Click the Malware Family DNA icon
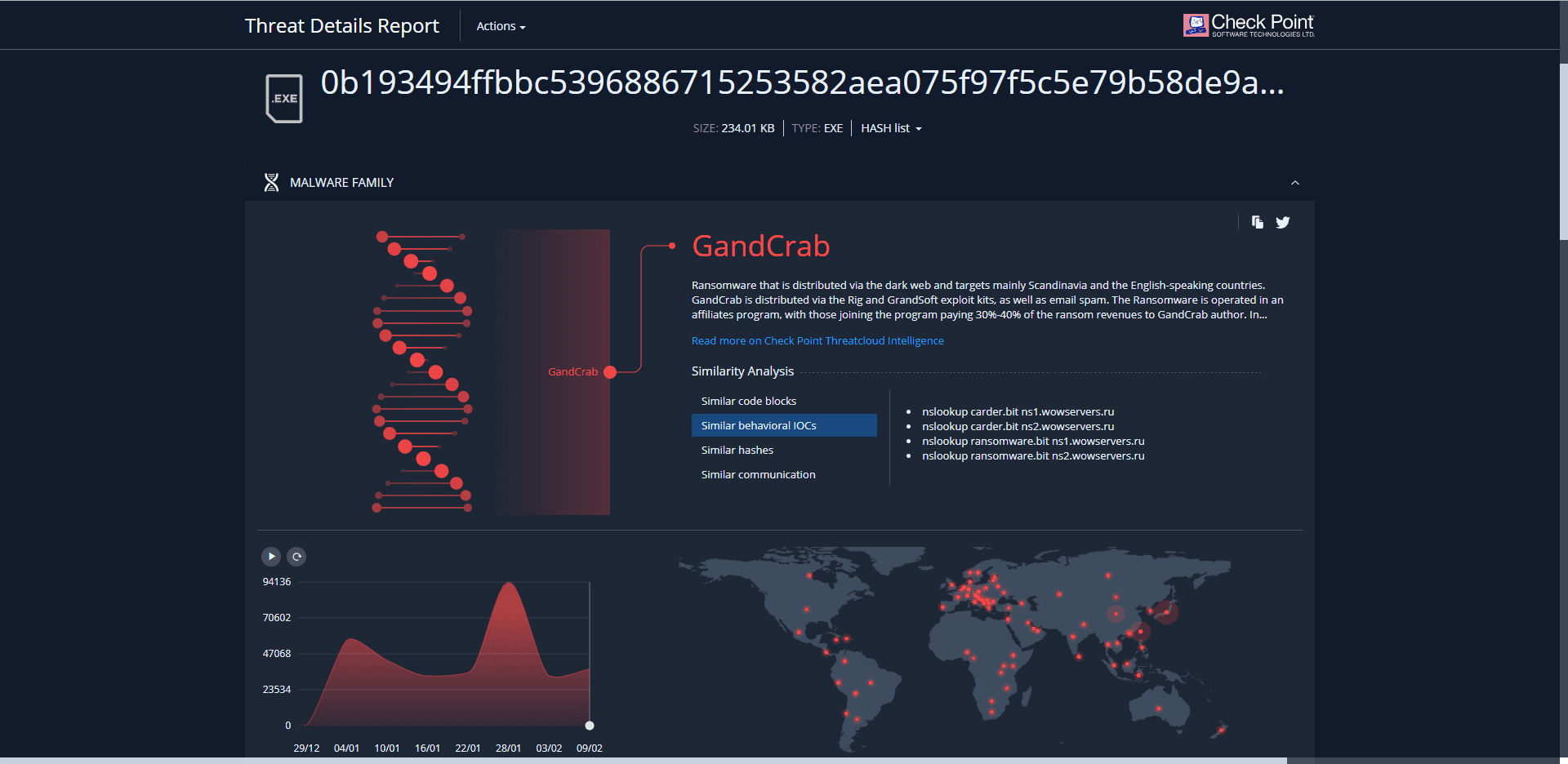1568x764 pixels. [271, 182]
